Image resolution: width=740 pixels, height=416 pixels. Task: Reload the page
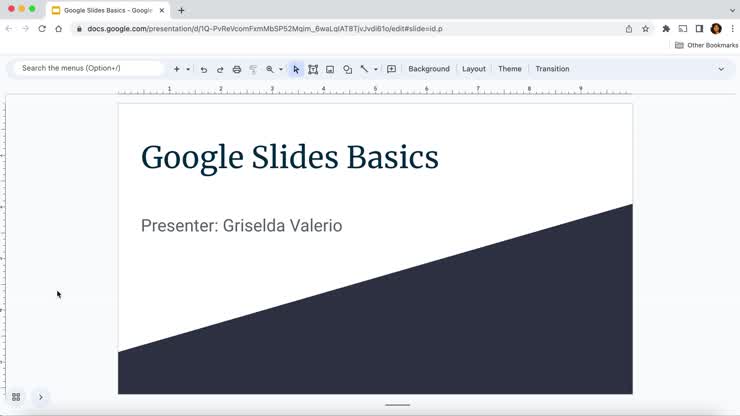point(42,29)
